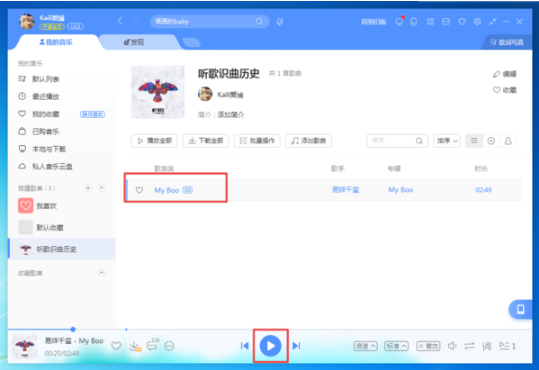Open the sound effects button
539x370 pixels.
[x=428, y=346]
